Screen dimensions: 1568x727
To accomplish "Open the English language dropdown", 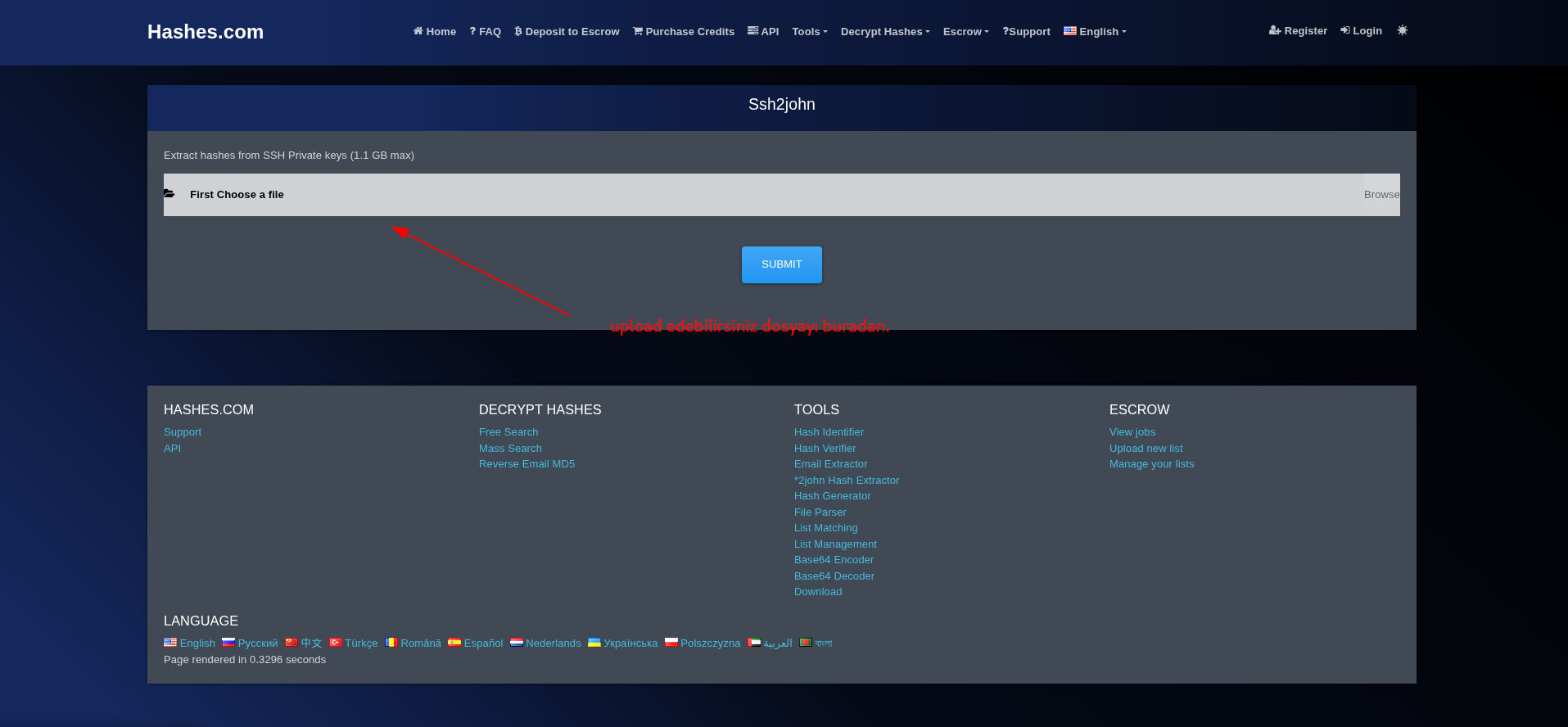I will [1096, 31].
